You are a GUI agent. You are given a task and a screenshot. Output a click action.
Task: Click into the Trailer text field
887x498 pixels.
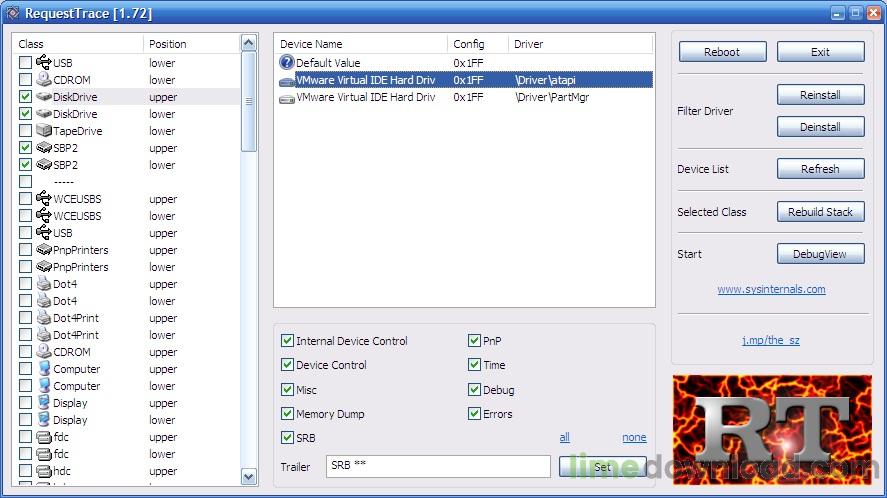(437, 467)
